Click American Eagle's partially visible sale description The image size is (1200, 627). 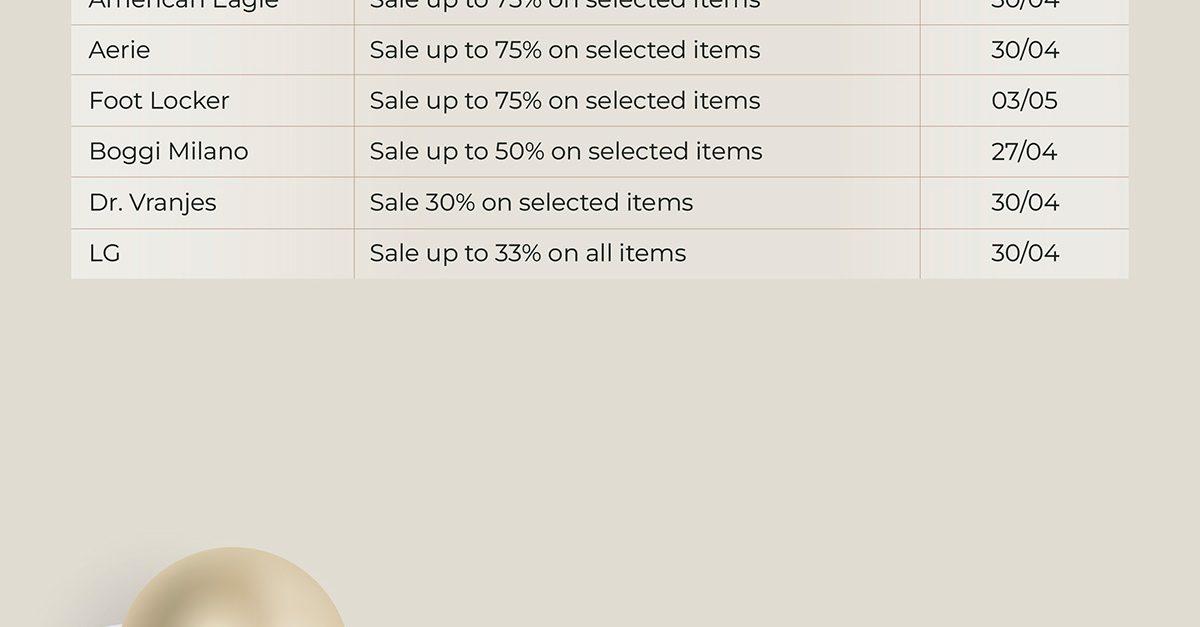[x=565, y=5]
